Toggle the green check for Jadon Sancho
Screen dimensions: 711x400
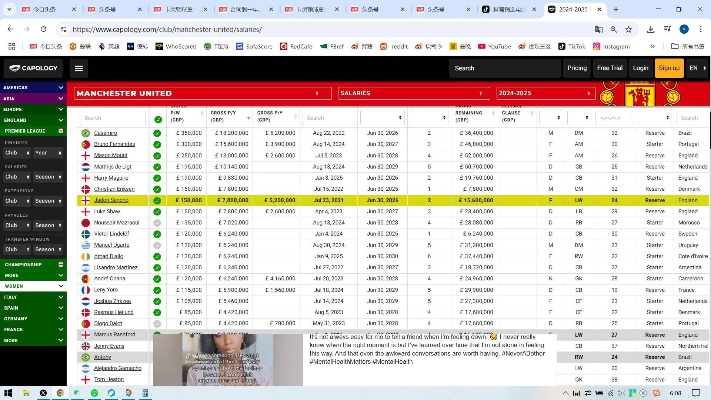[157, 200]
